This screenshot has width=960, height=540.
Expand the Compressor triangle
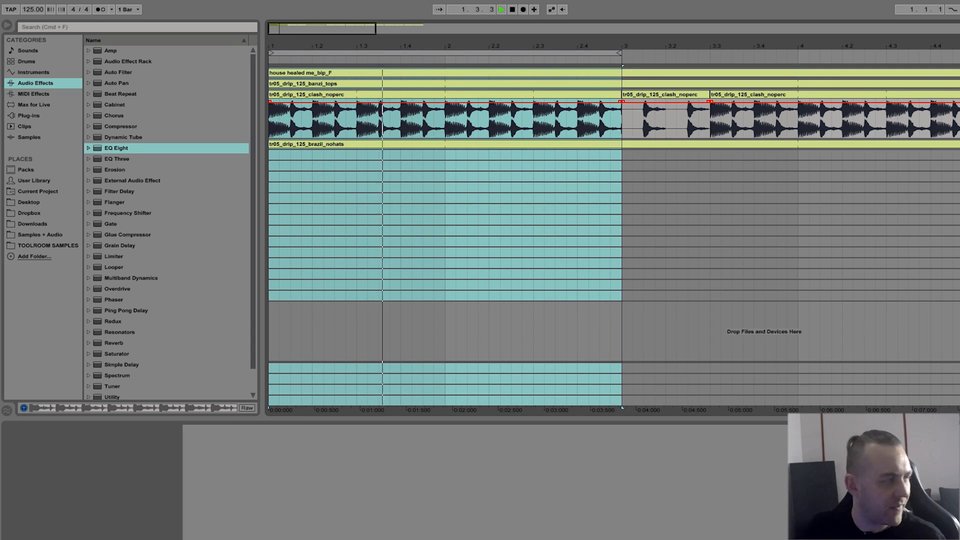coord(88,126)
